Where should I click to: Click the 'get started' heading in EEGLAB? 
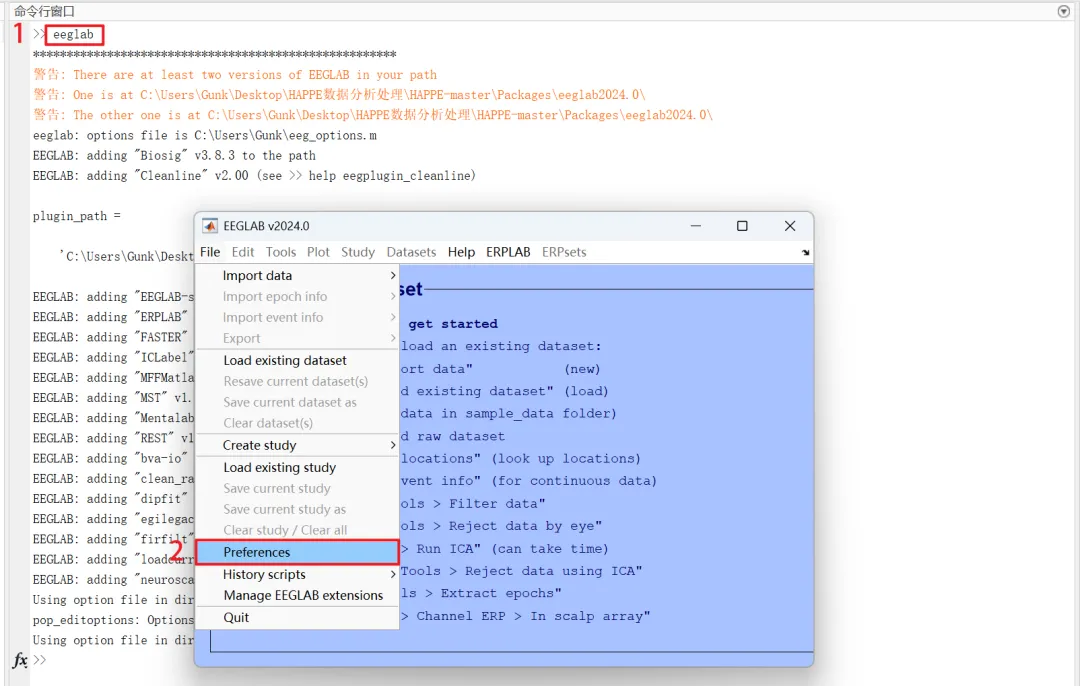(x=453, y=324)
